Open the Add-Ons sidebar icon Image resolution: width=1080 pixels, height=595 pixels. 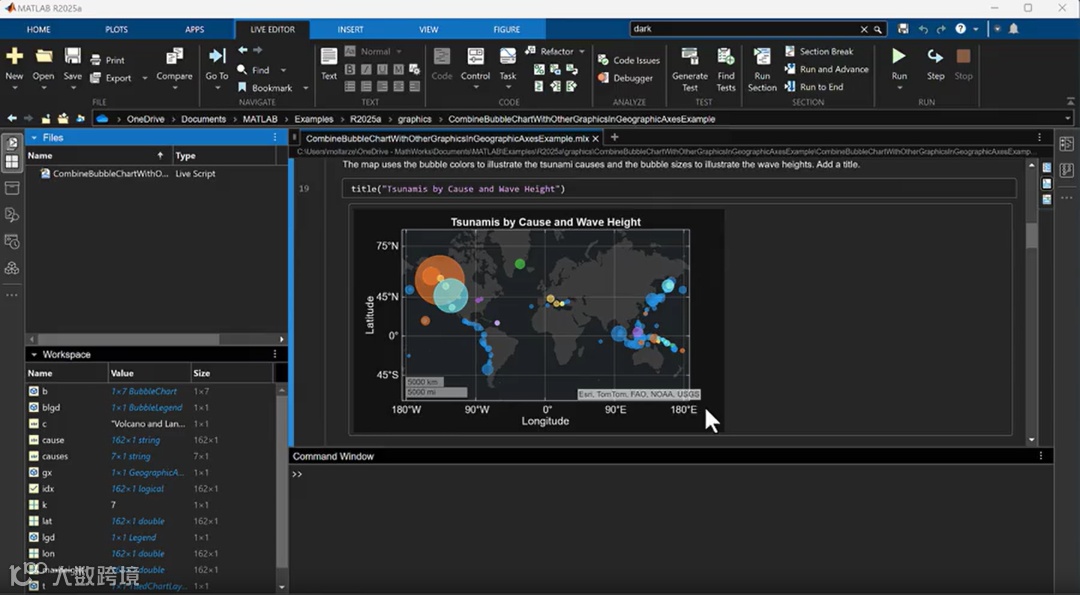point(12,268)
